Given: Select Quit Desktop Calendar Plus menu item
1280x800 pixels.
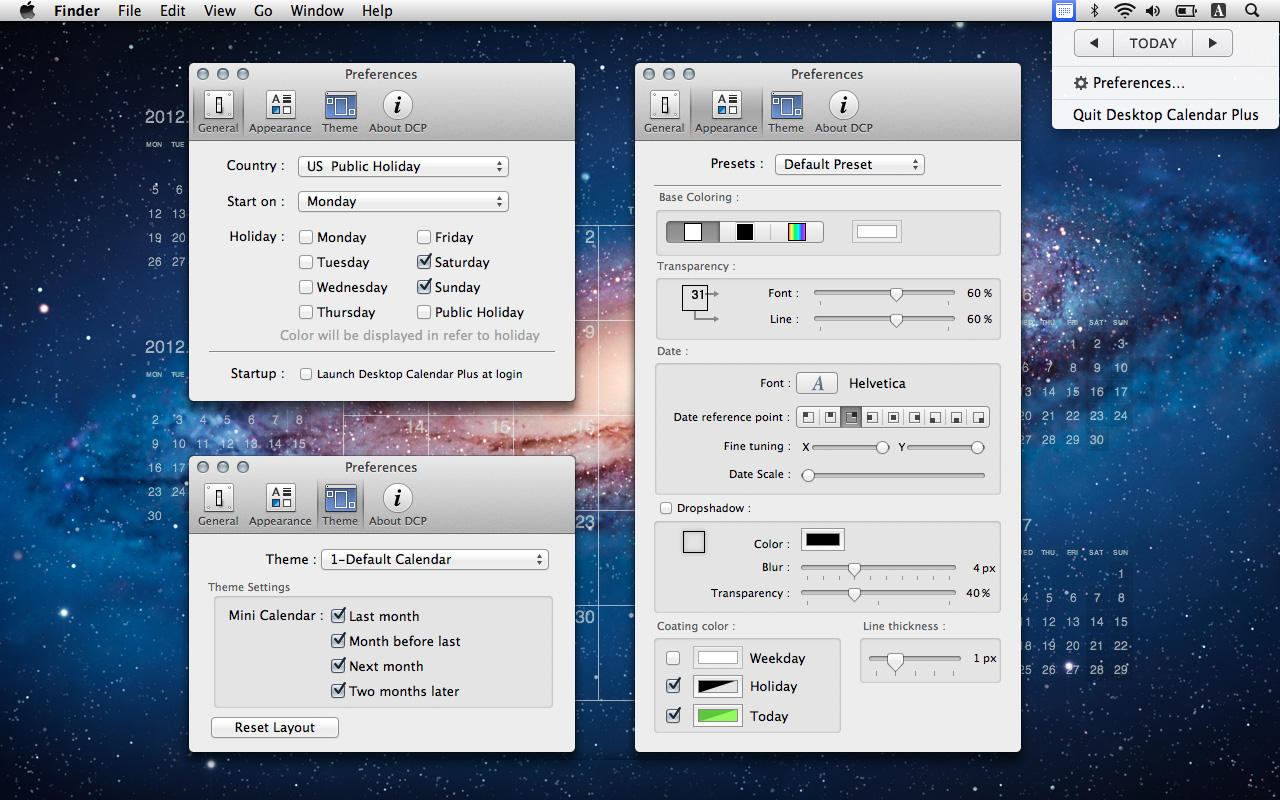Looking at the screenshot, I should [x=1165, y=114].
